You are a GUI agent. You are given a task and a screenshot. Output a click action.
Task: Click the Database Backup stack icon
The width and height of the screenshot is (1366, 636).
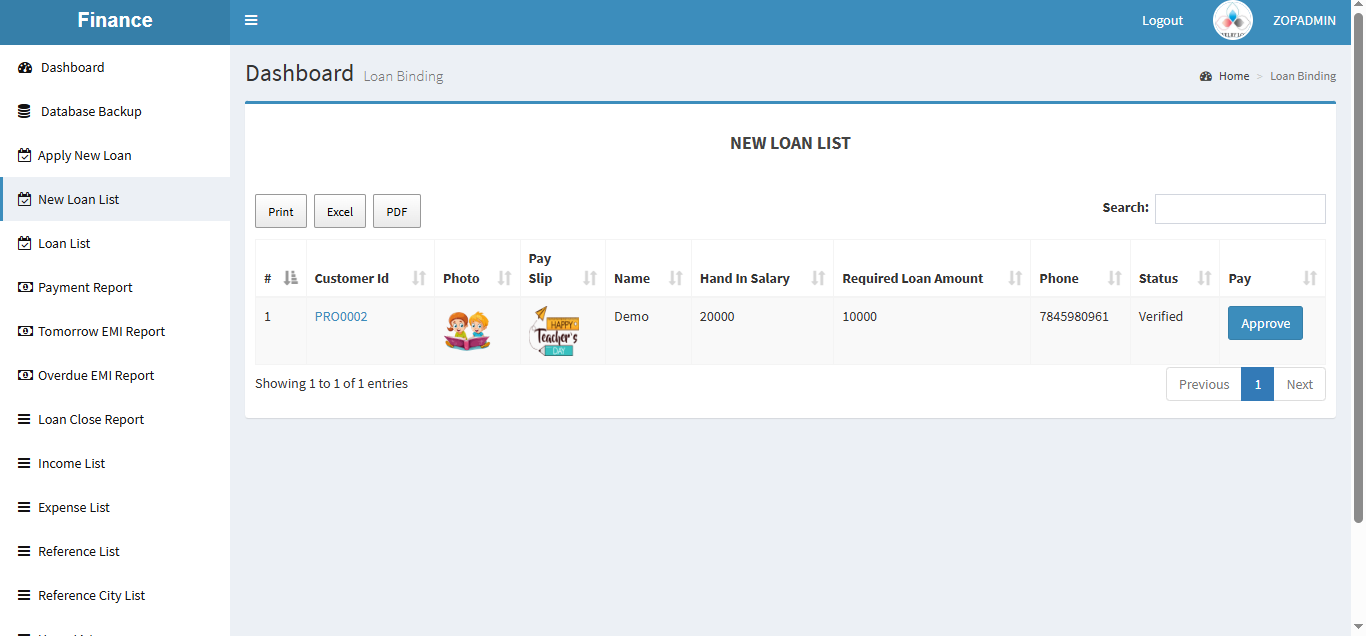[x=24, y=112]
